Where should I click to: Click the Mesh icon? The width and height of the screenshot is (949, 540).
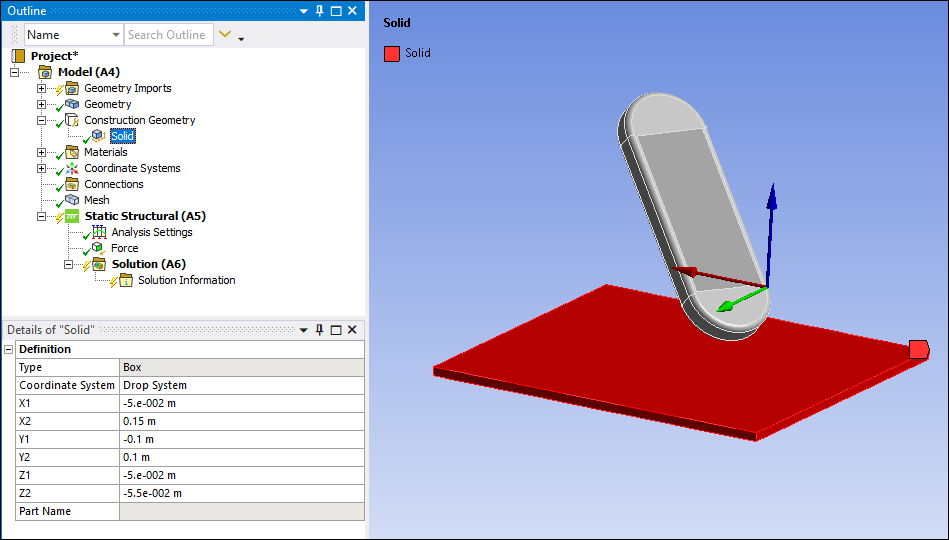pos(72,200)
